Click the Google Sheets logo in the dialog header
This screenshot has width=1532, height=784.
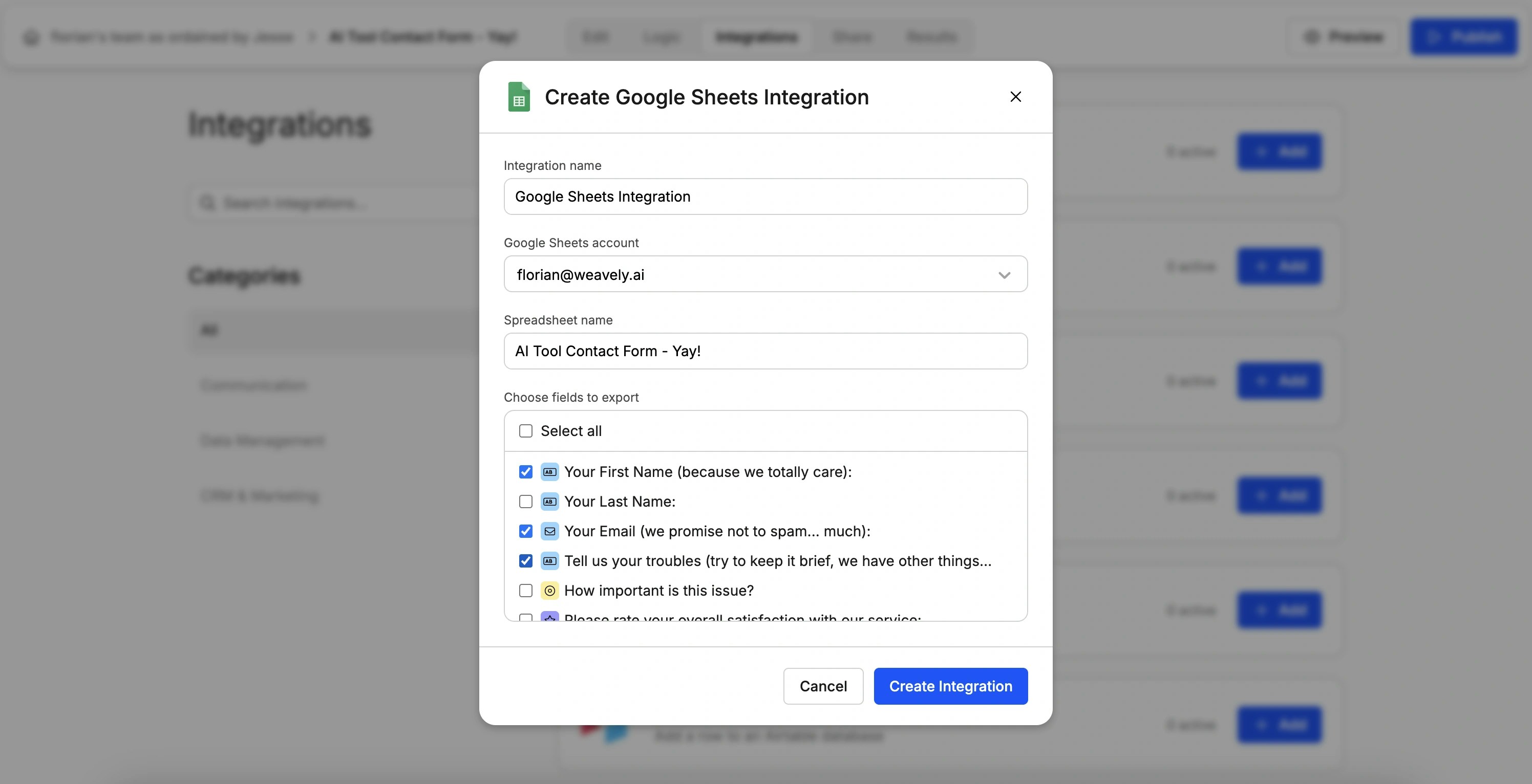click(519, 96)
